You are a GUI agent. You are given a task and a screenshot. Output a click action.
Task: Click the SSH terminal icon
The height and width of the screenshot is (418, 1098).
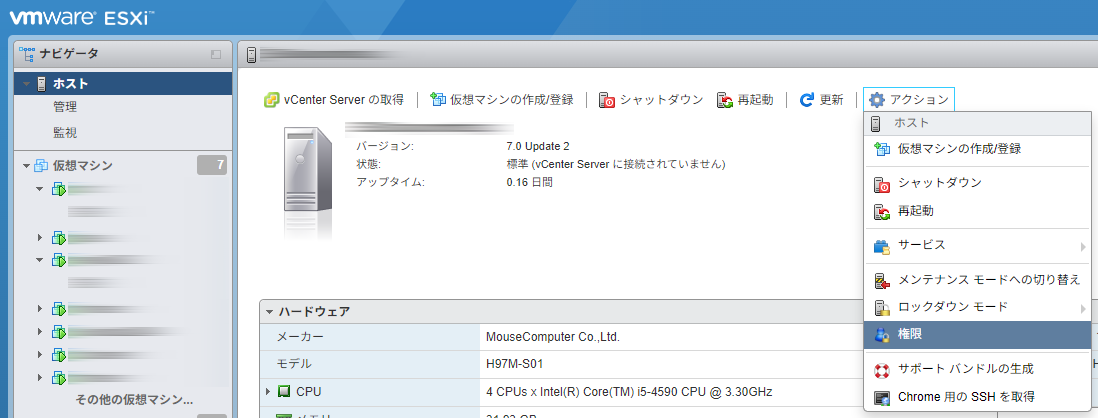882,398
